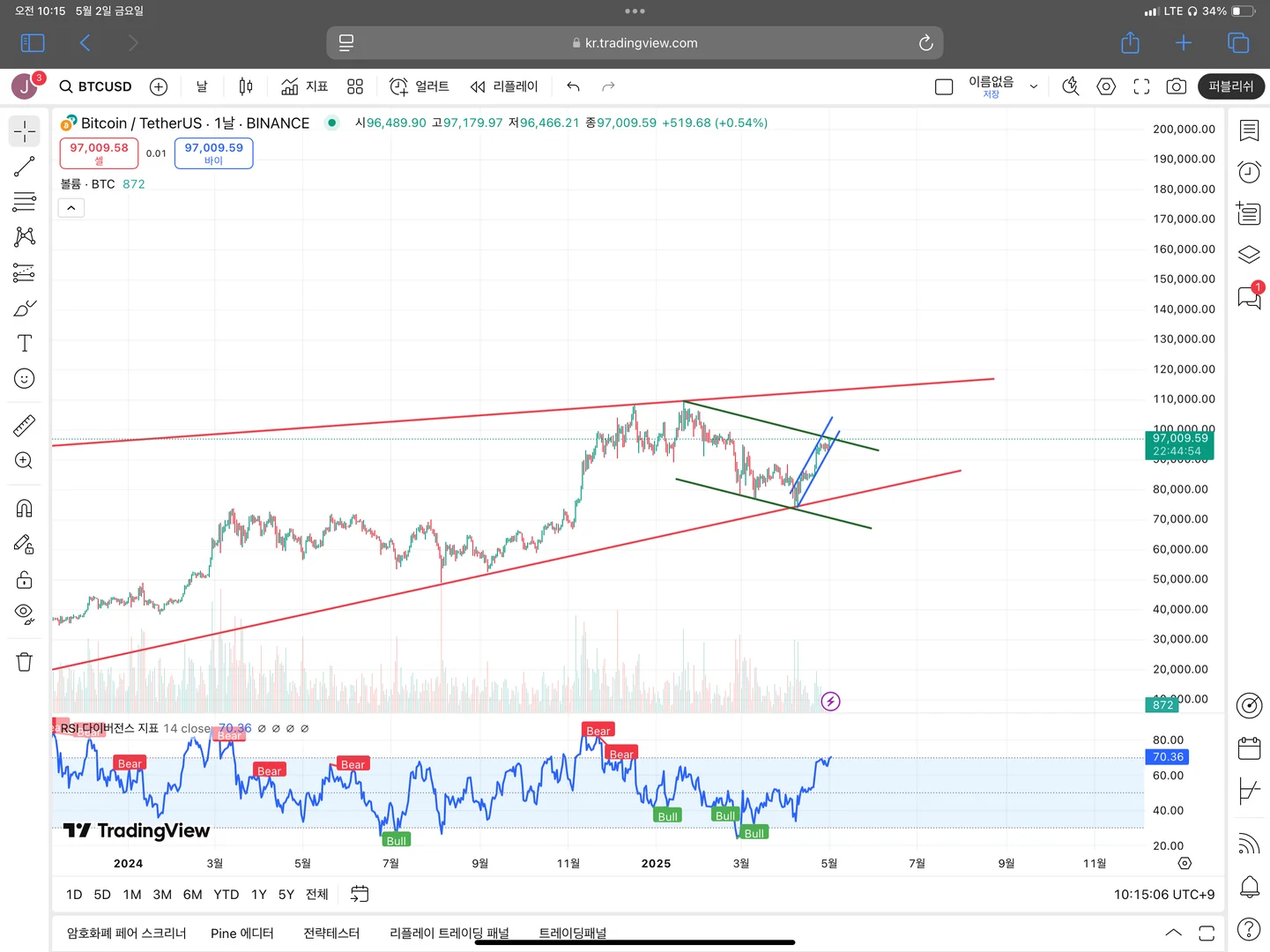Open the news list panel
The width and height of the screenshot is (1270, 952).
1249,213
